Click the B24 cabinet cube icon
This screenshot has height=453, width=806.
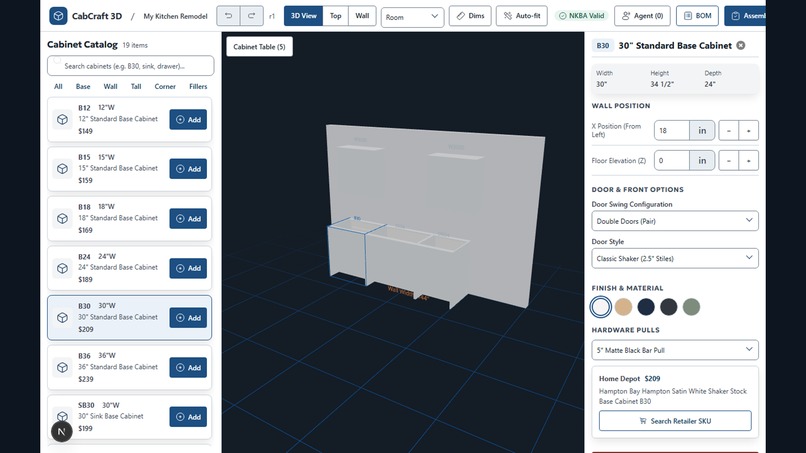pos(62,268)
